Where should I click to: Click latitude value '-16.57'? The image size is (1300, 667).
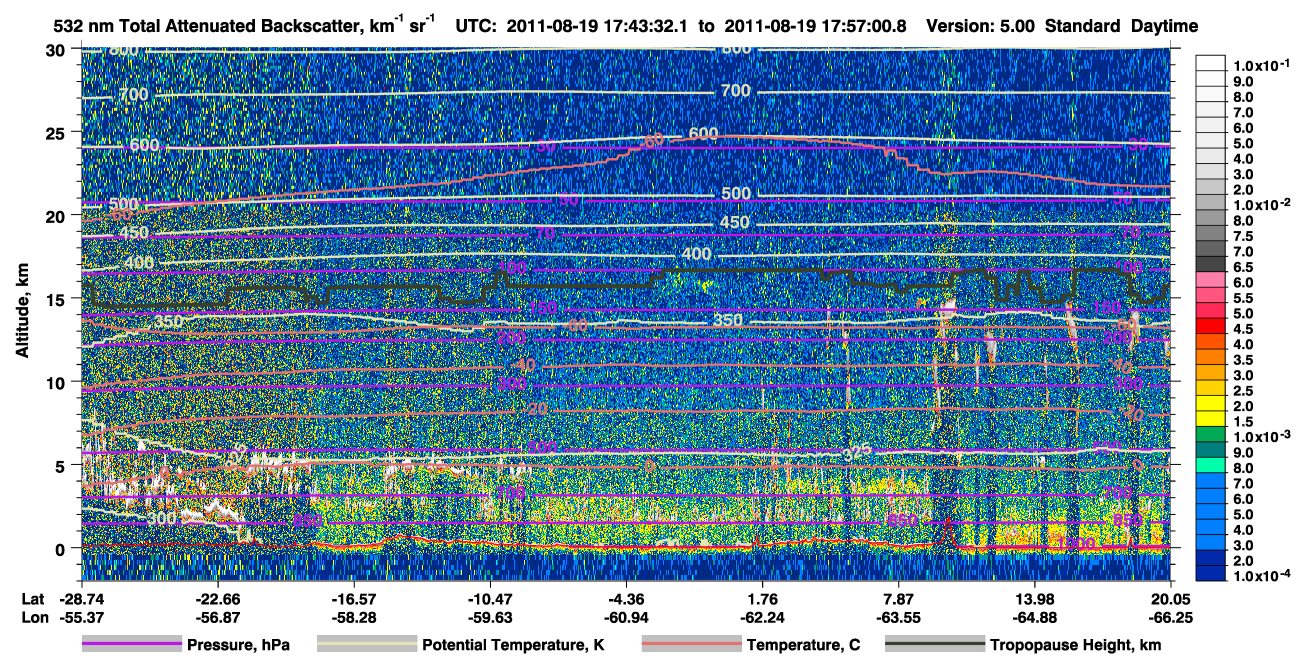353,599
